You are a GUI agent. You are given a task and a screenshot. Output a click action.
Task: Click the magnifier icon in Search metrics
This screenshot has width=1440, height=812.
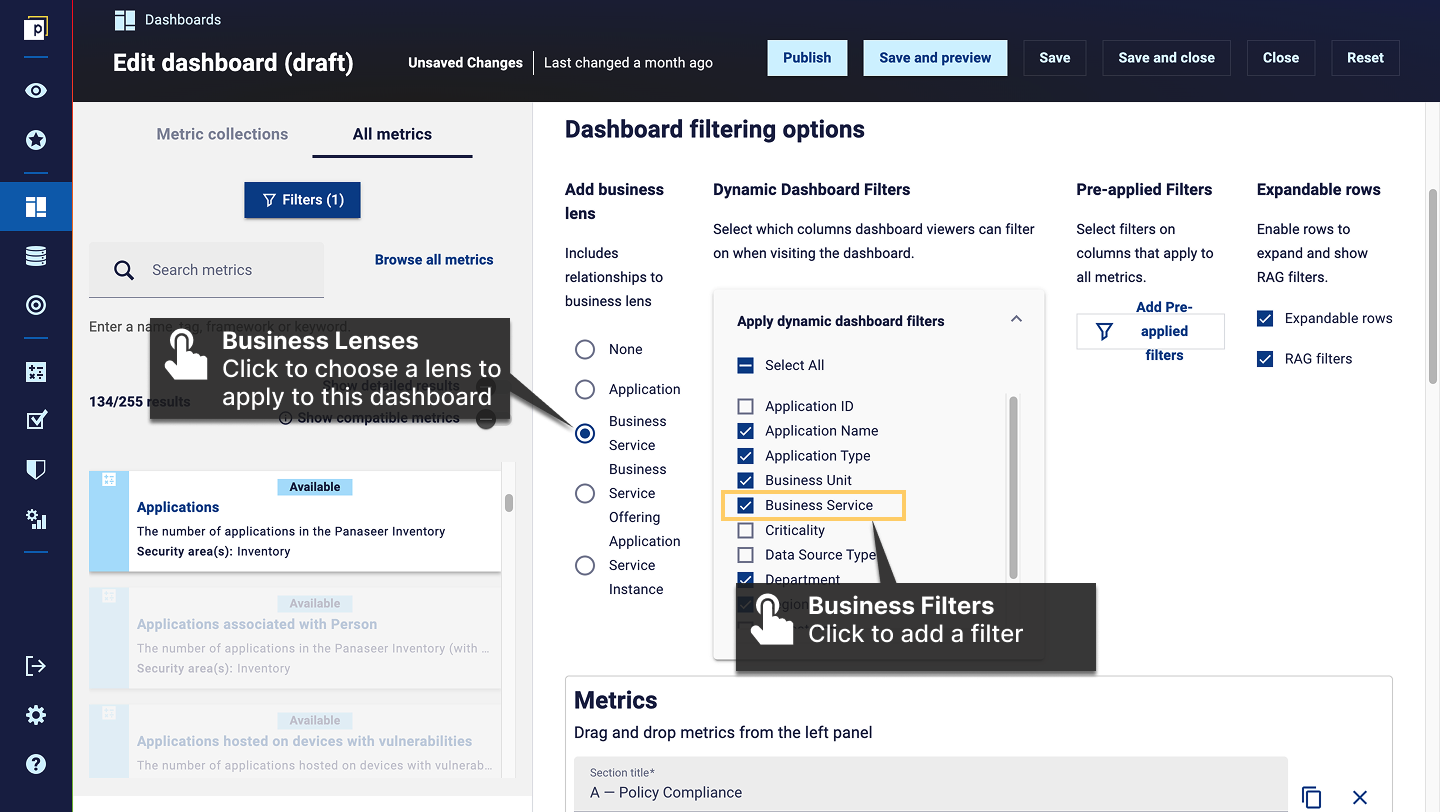click(x=124, y=270)
